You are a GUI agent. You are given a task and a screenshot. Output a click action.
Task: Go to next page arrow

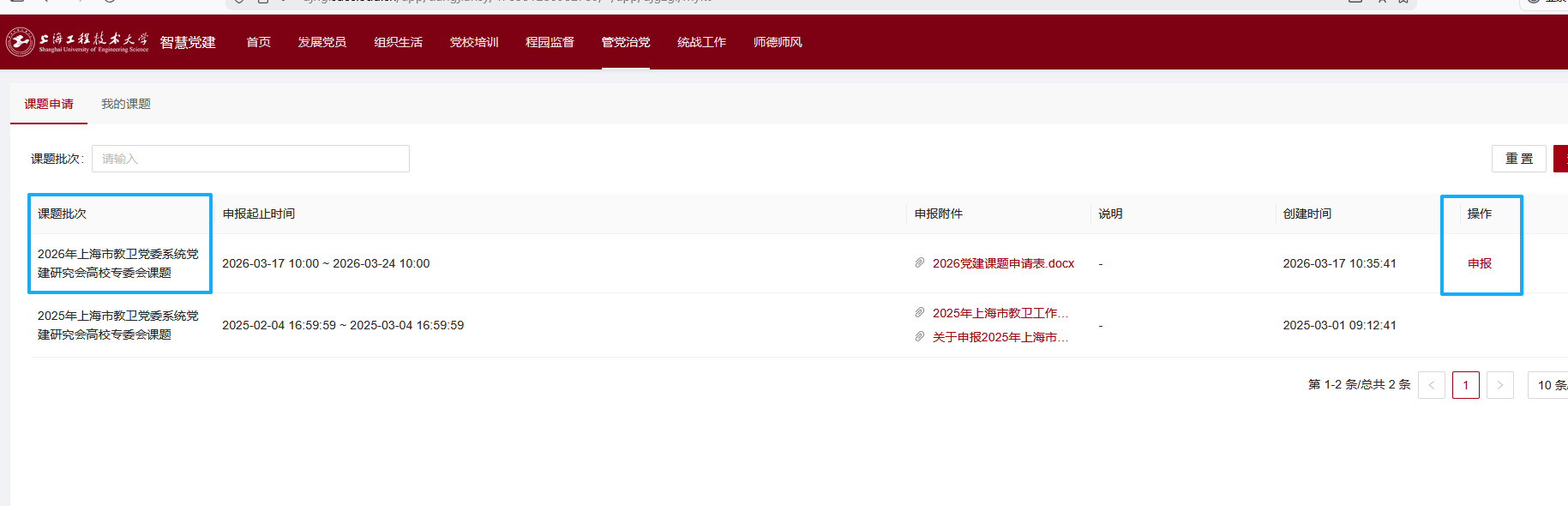1499,385
